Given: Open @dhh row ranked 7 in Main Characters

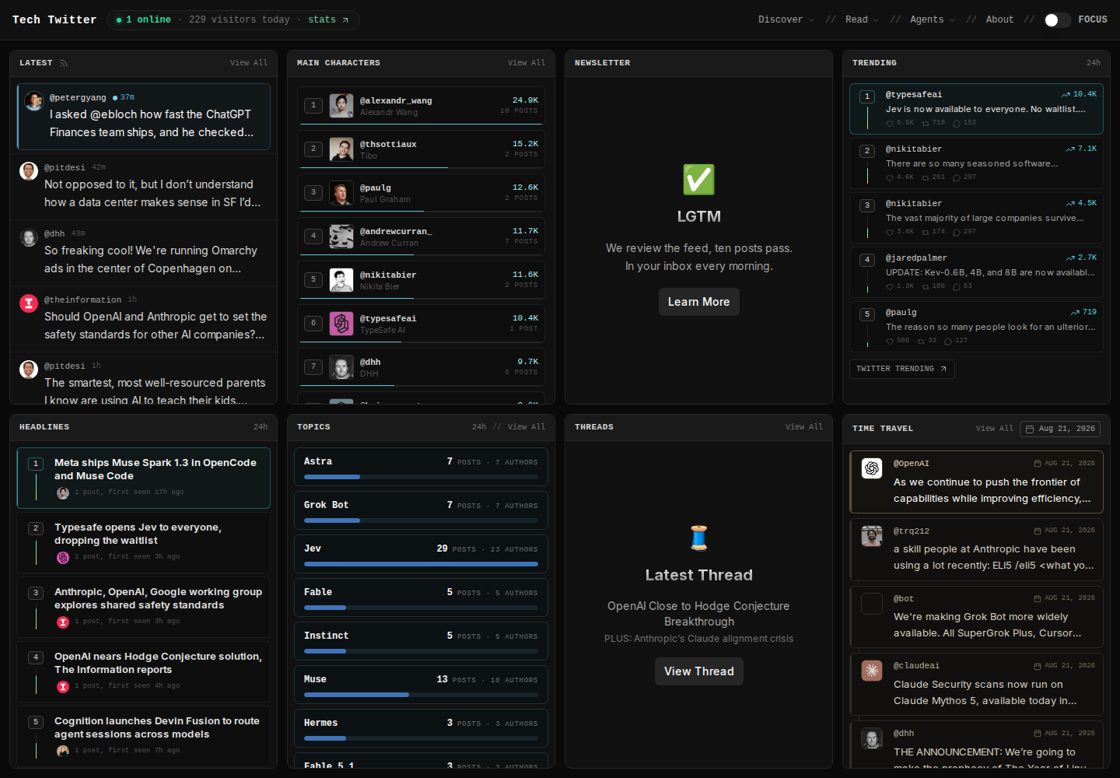Looking at the screenshot, I should (421, 367).
